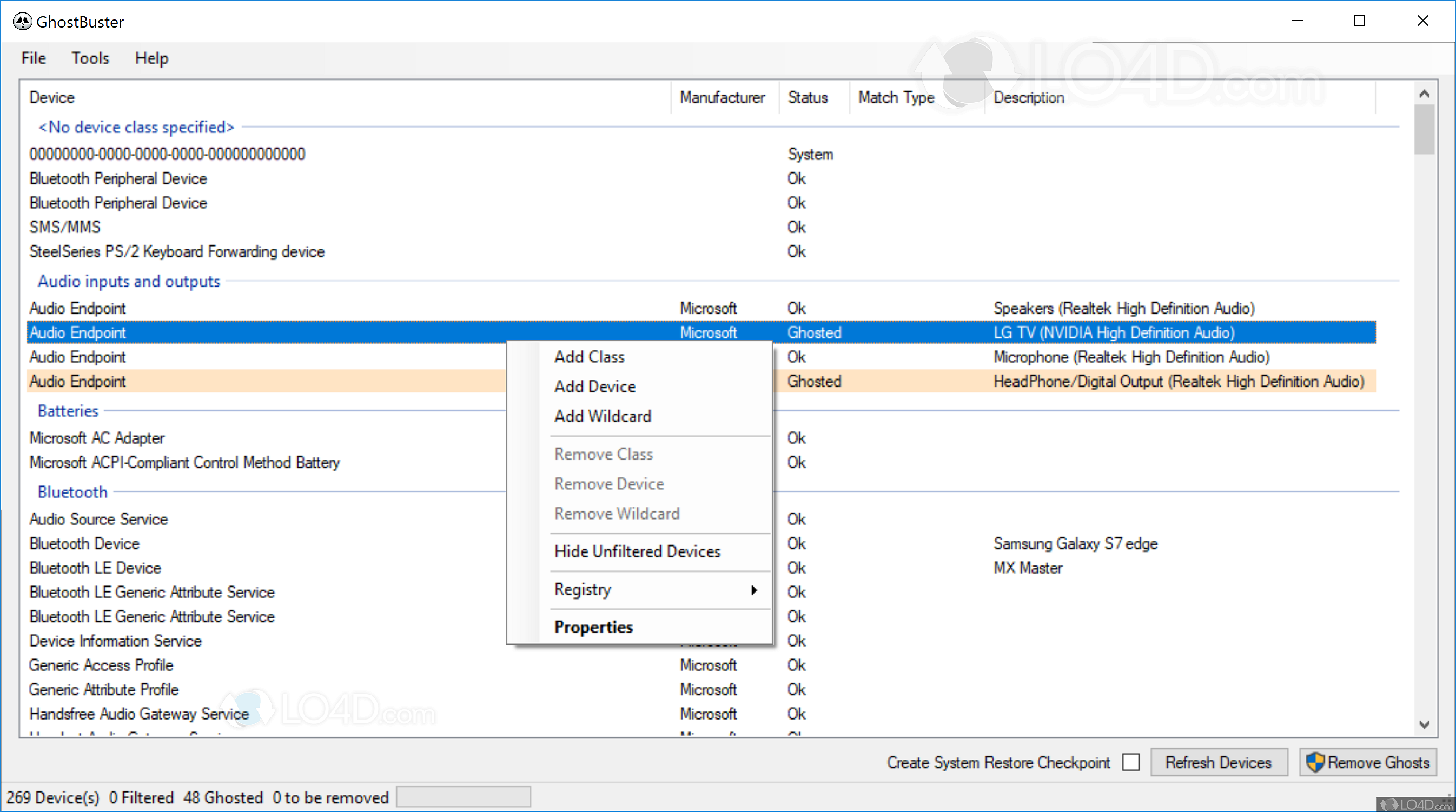This screenshot has width=1456, height=812.
Task: Click the progress bar in status bar
Action: 463,797
